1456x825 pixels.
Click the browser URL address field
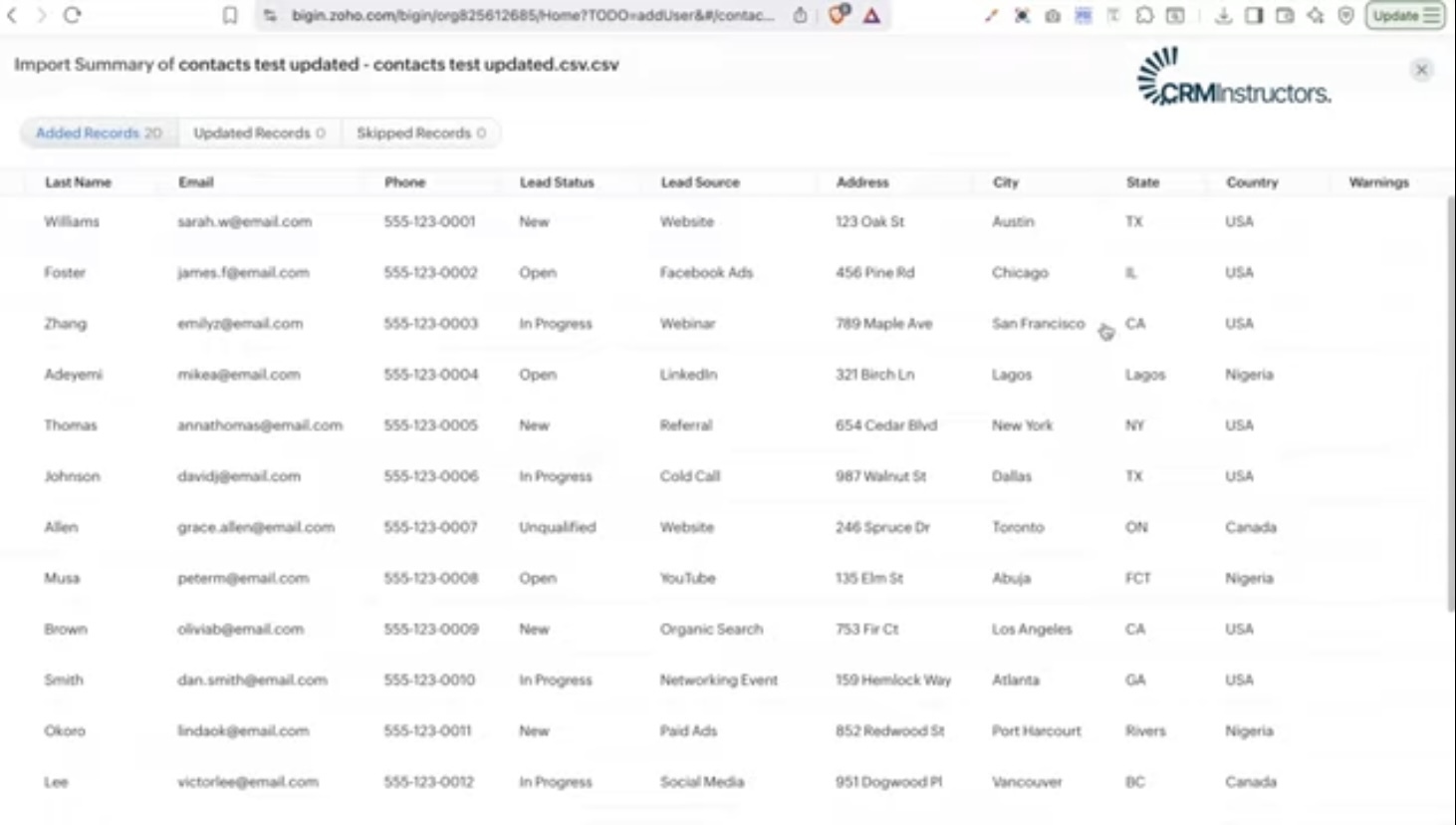532,15
